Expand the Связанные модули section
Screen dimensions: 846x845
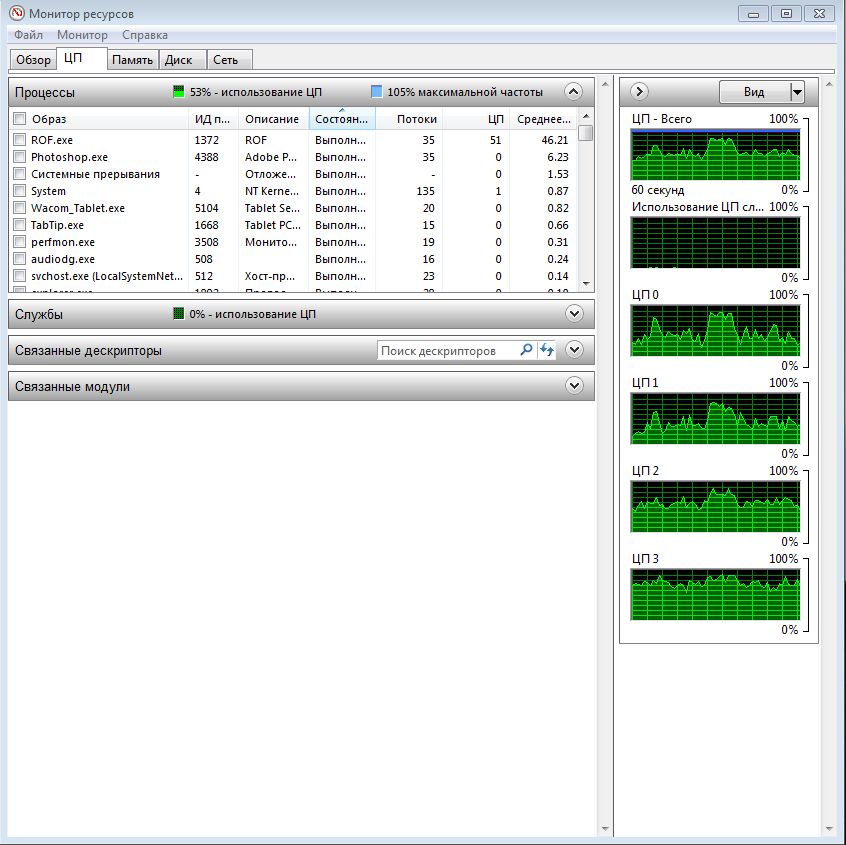tap(573, 386)
